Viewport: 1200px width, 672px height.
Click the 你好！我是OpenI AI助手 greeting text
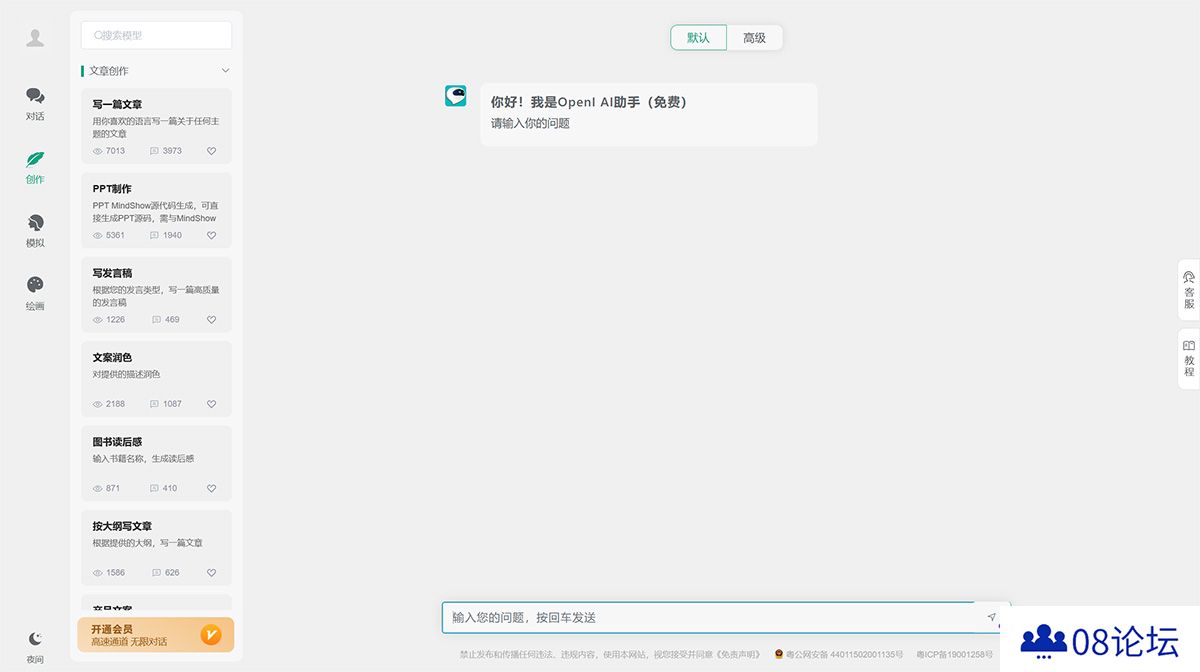(x=589, y=102)
